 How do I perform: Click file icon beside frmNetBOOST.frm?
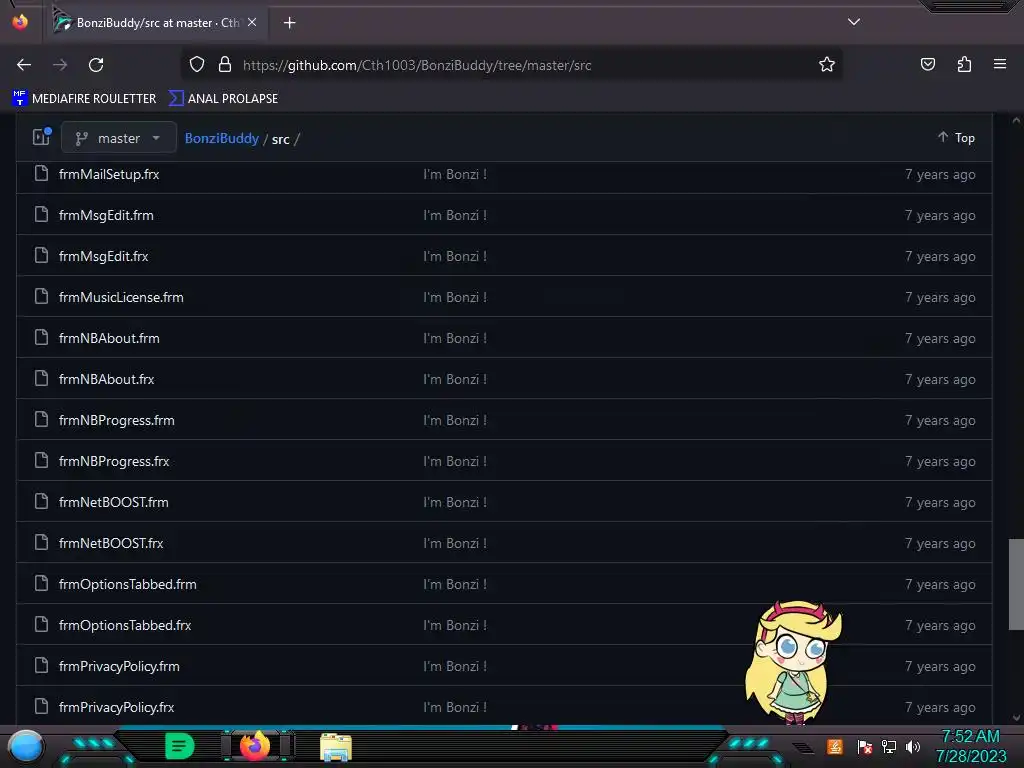(41, 502)
